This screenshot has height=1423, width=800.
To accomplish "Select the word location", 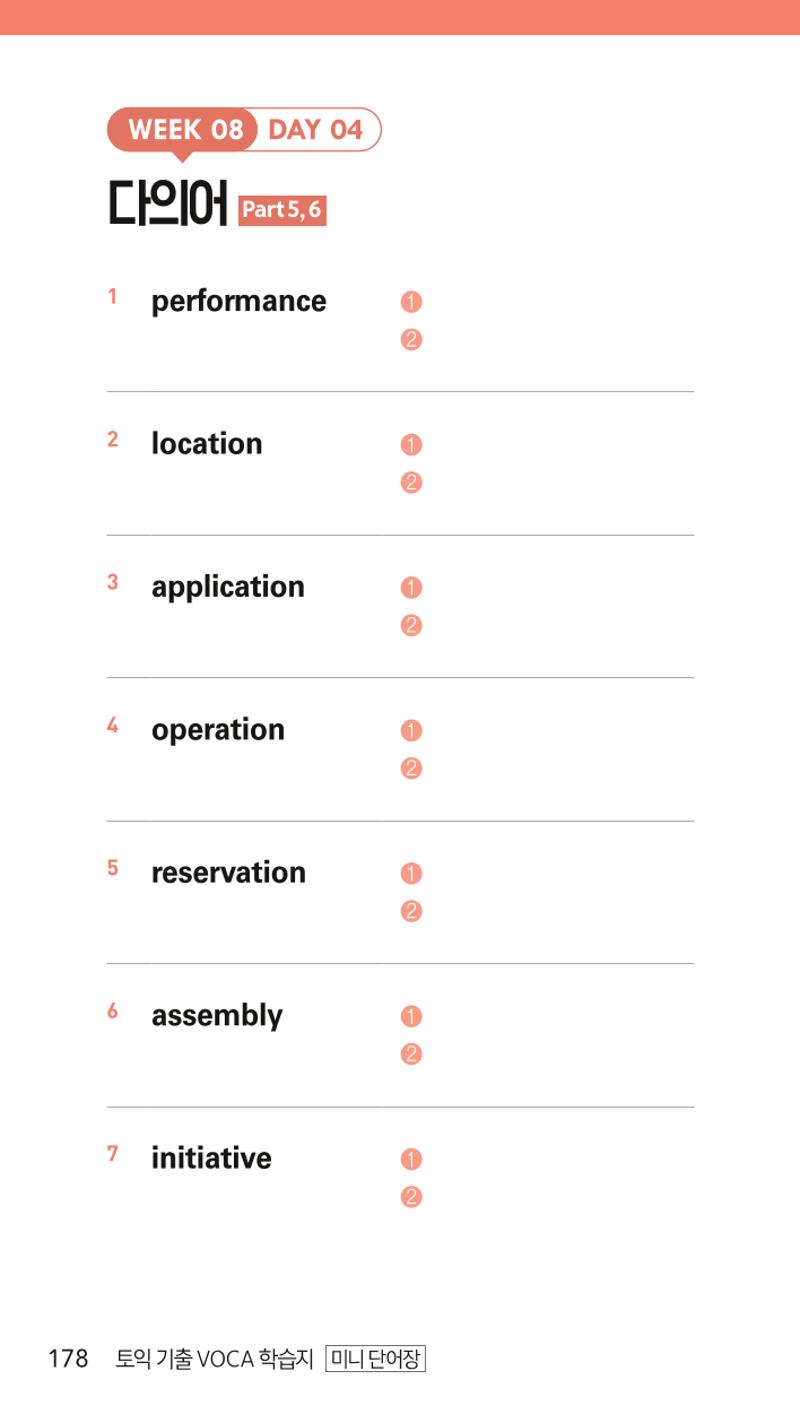I will [x=207, y=444].
